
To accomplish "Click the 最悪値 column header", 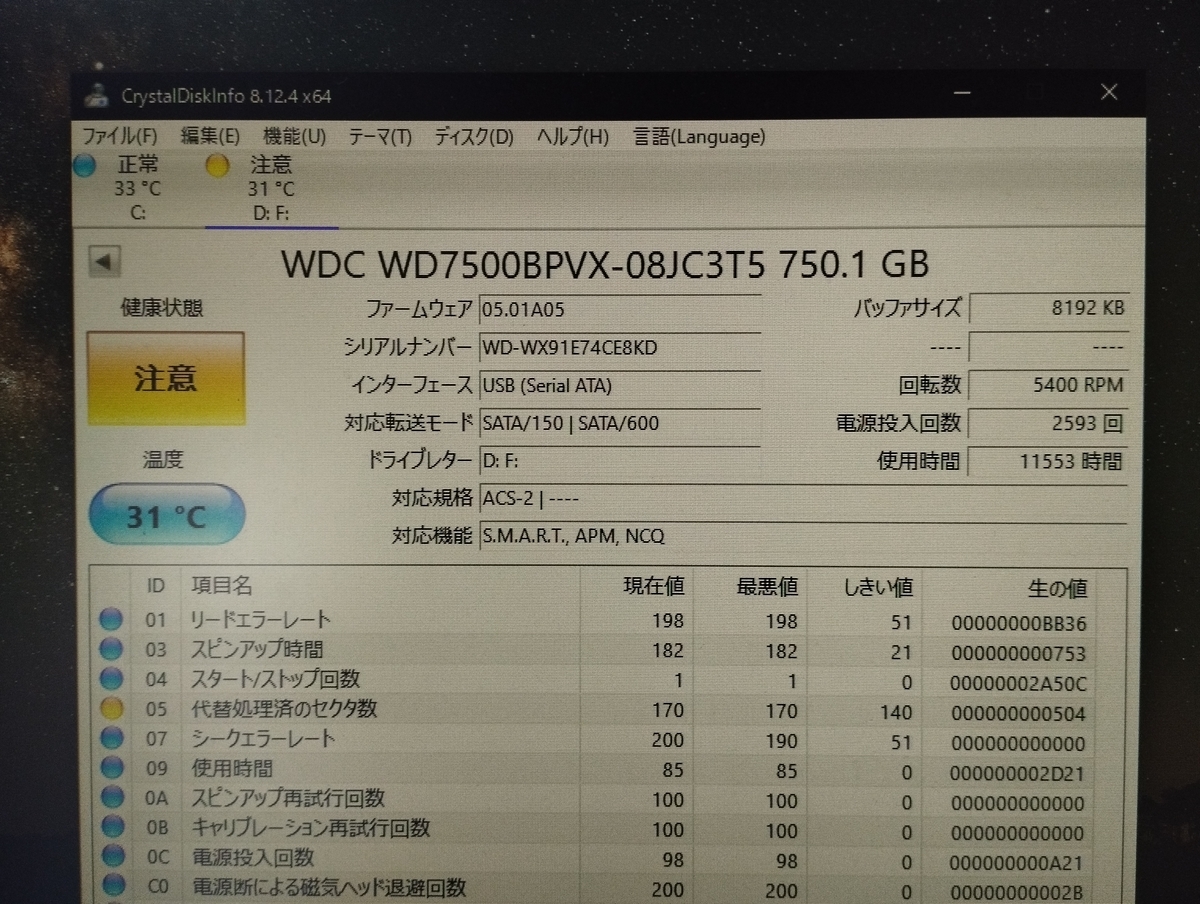I will [766, 586].
